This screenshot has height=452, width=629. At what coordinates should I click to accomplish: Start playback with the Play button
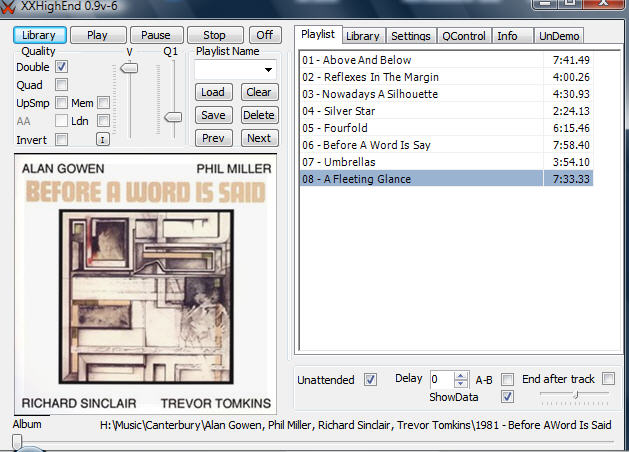click(x=98, y=35)
